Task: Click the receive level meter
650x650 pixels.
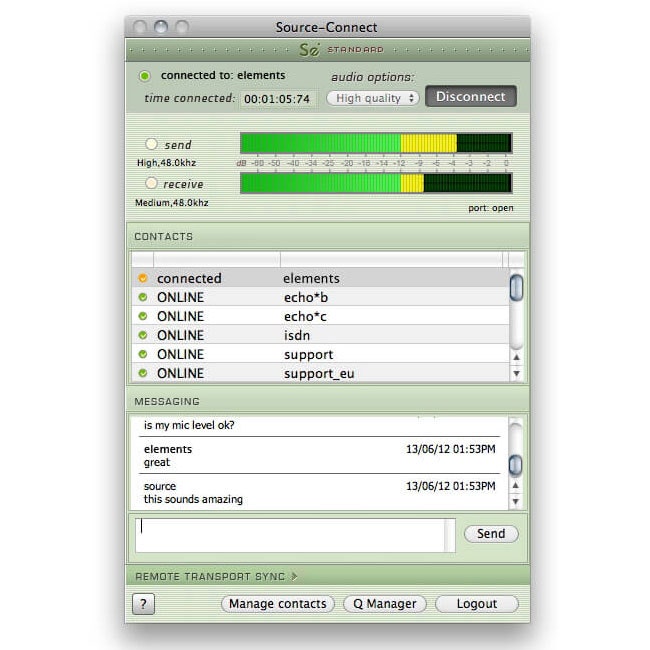Action: pyautogui.click(x=376, y=183)
